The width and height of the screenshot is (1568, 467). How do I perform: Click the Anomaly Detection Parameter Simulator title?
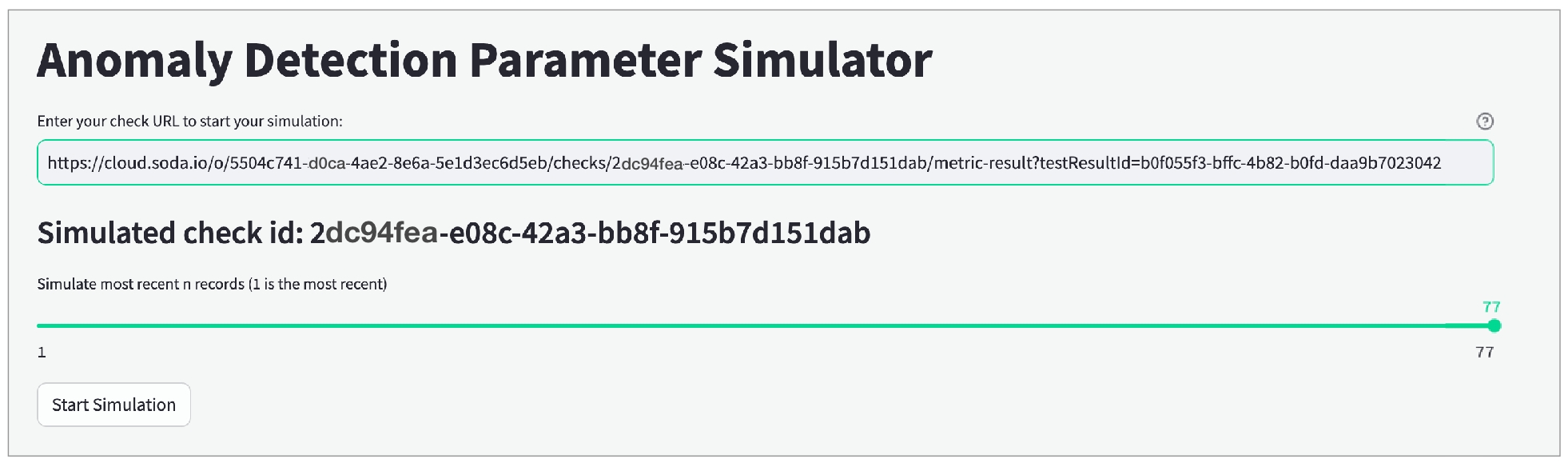click(x=484, y=60)
